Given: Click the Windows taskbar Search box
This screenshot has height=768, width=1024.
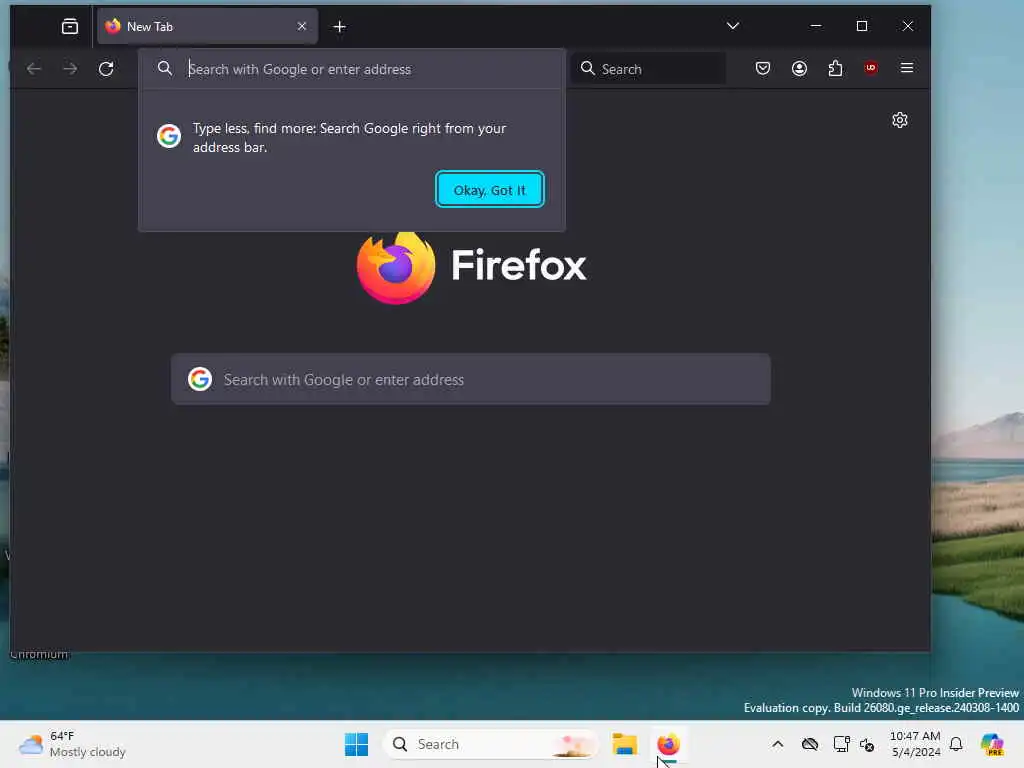Looking at the screenshot, I should pyautogui.click(x=490, y=744).
